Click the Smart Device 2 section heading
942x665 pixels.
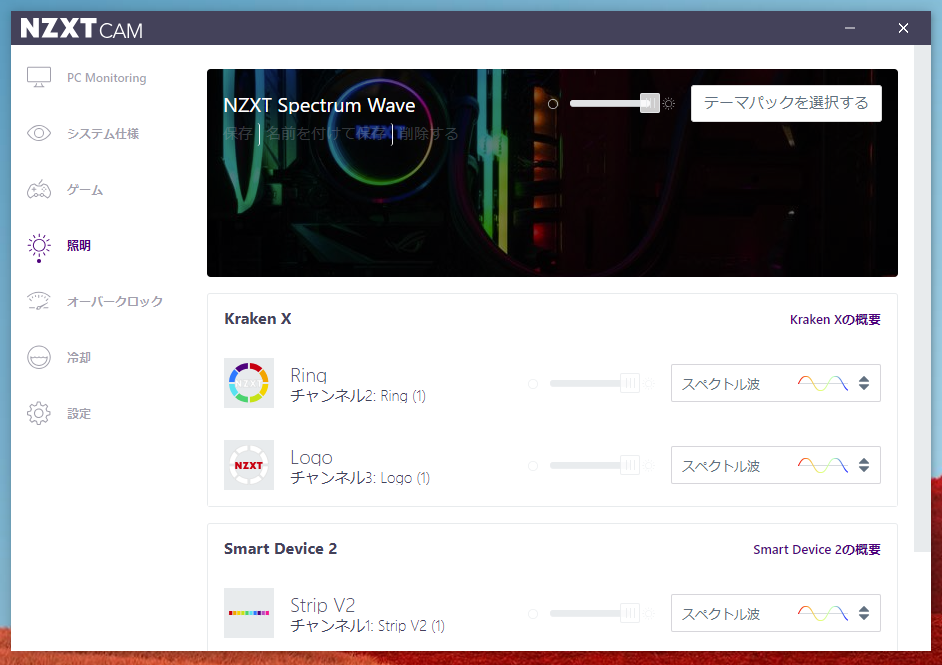tap(281, 549)
